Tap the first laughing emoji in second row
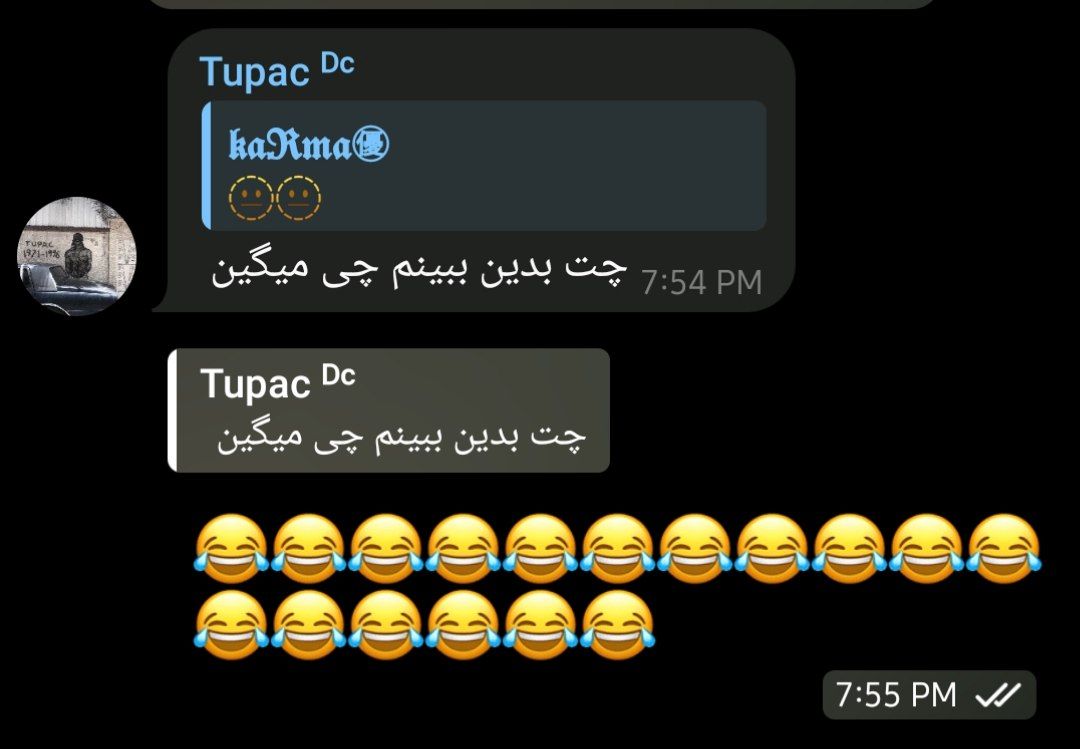Image resolution: width=1080 pixels, height=749 pixels. [231, 626]
